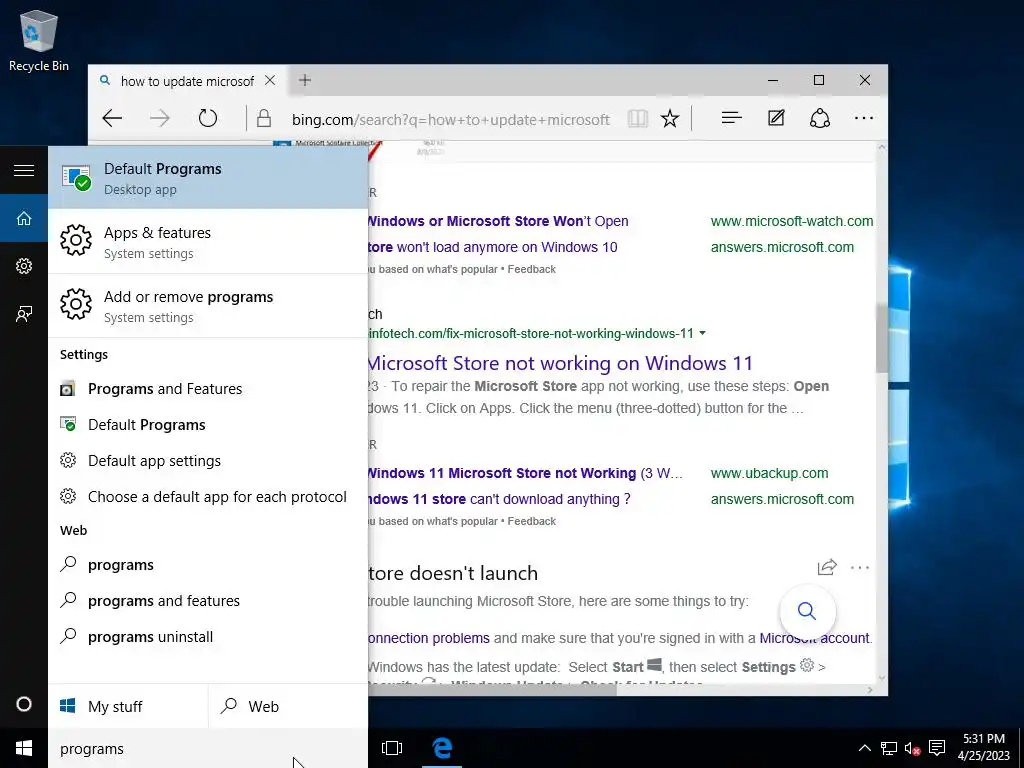
Task: Click the 'connection problems' link
Action: pyautogui.click(x=429, y=638)
